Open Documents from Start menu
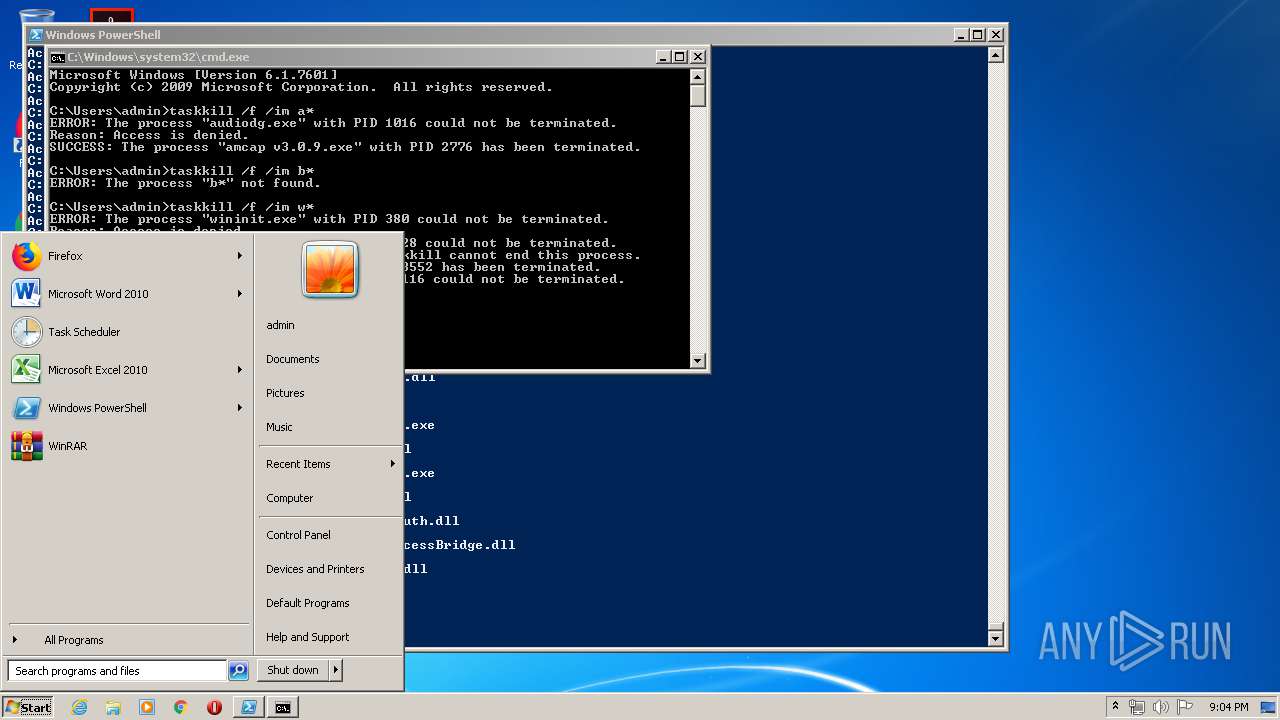The width and height of the screenshot is (1280, 720). click(293, 359)
